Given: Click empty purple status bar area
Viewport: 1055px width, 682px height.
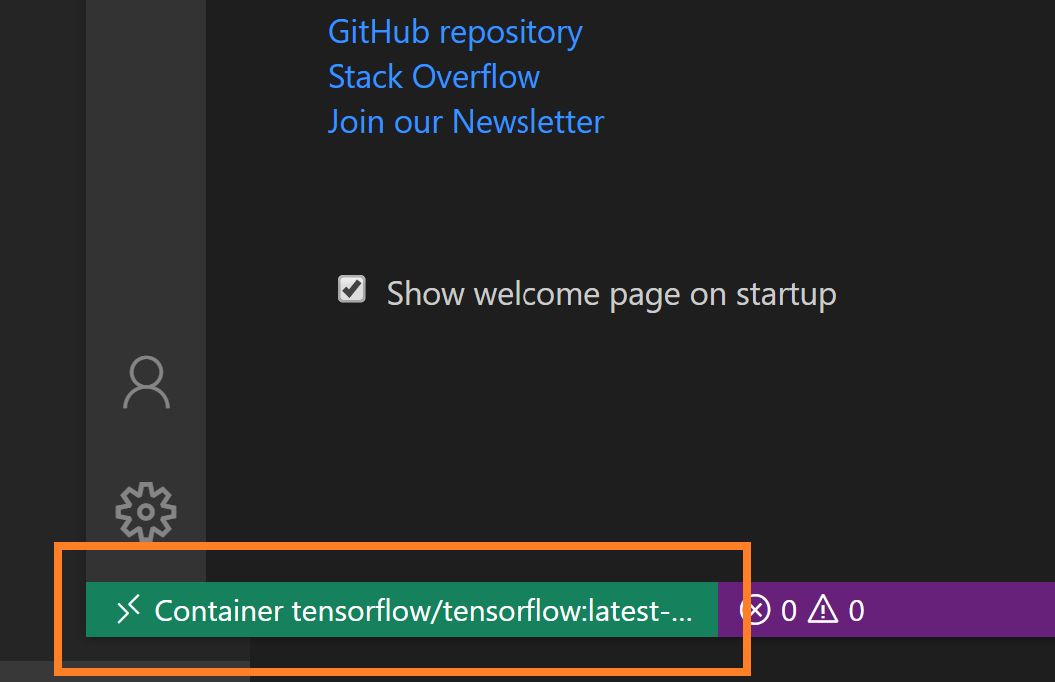Looking at the screenshot, I should (962, 609).
